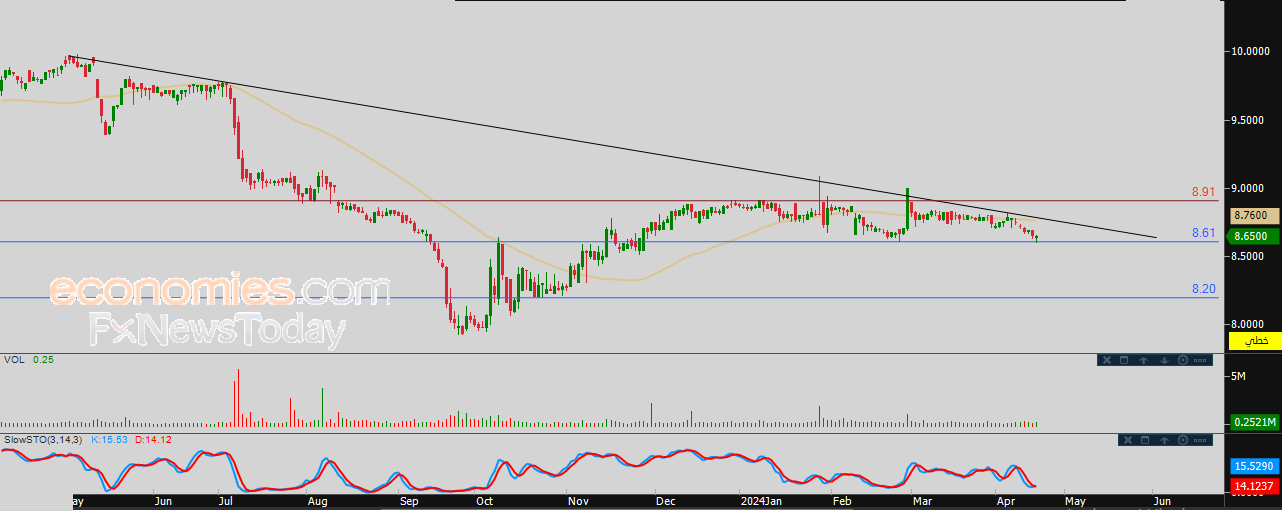Click the 0.25 value beside VOL
This screenshot has width=1282, height=511.
(43, 359)
